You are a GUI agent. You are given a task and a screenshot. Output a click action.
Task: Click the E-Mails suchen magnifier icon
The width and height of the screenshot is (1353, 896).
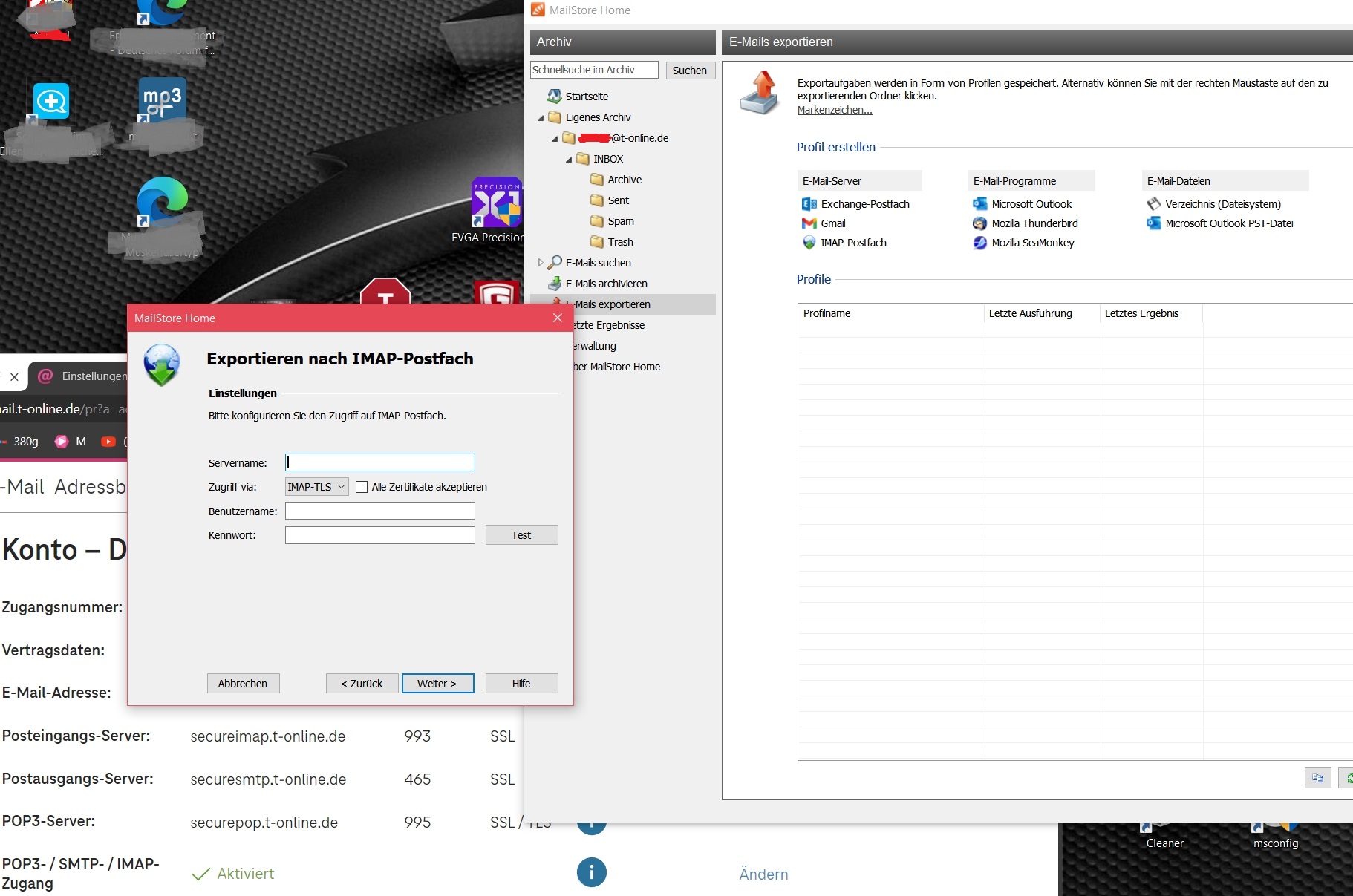coord(555,263)
